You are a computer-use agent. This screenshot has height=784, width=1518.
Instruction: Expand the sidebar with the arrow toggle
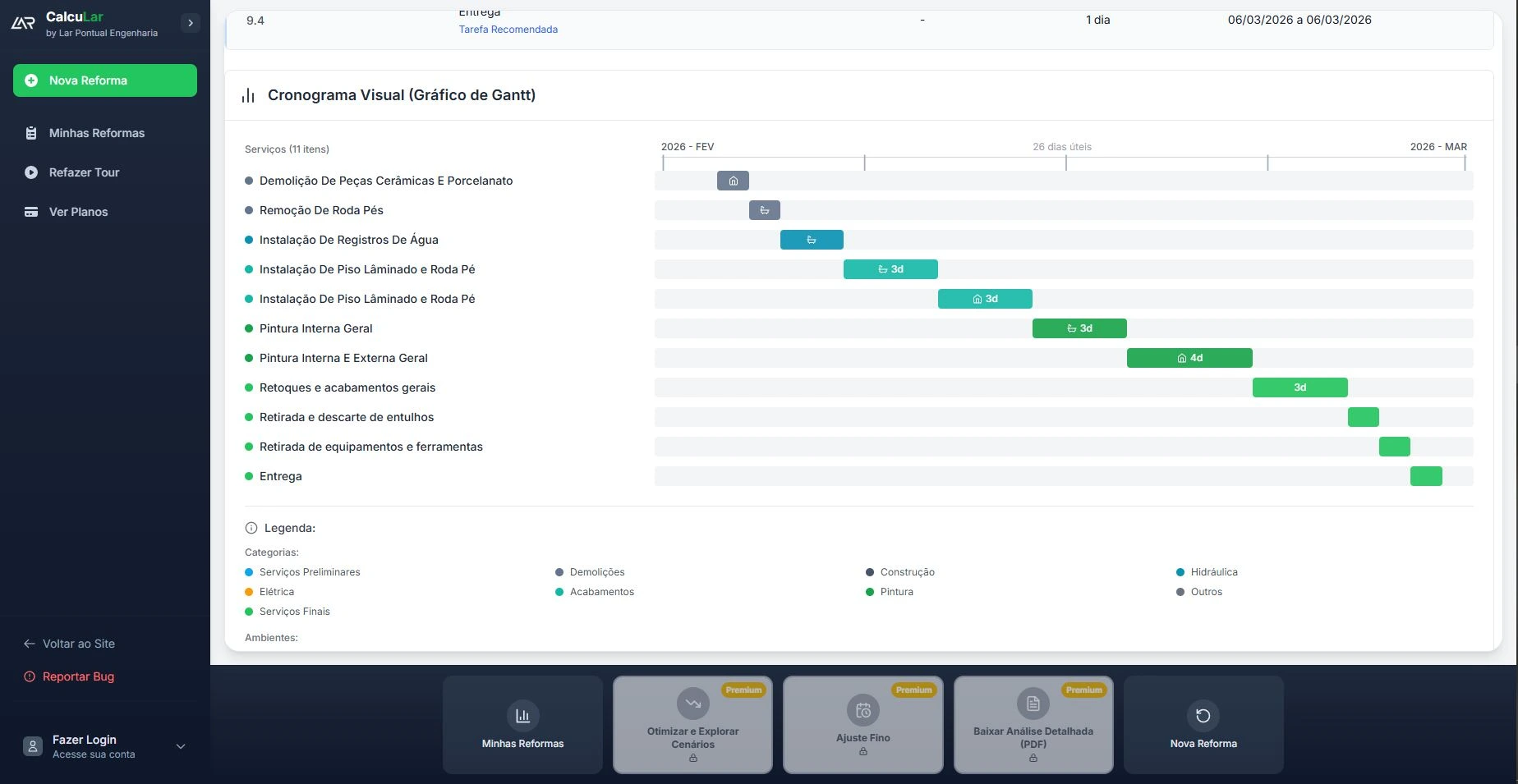(x=191, y=22)
